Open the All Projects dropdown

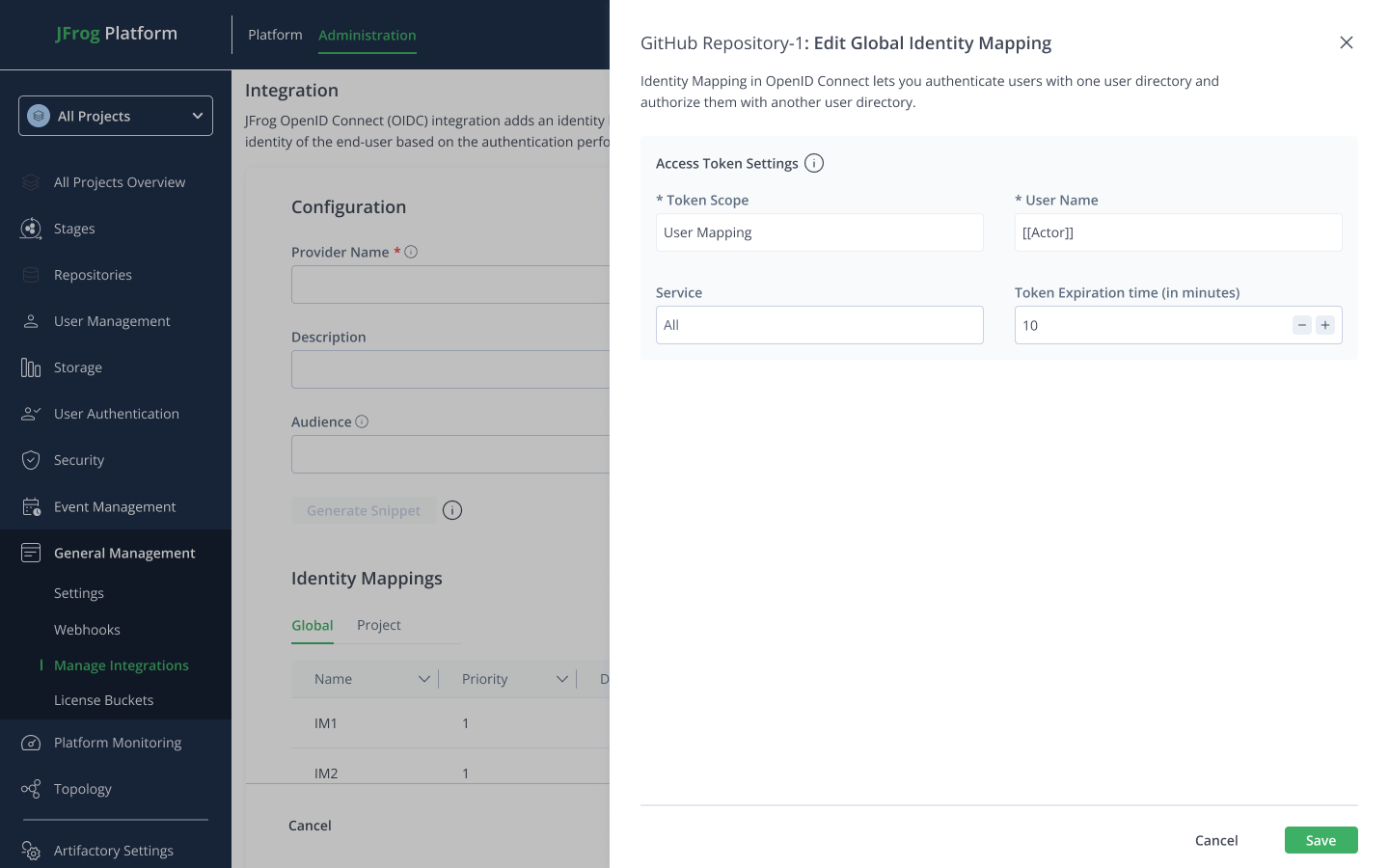click(x=116, y=116)
